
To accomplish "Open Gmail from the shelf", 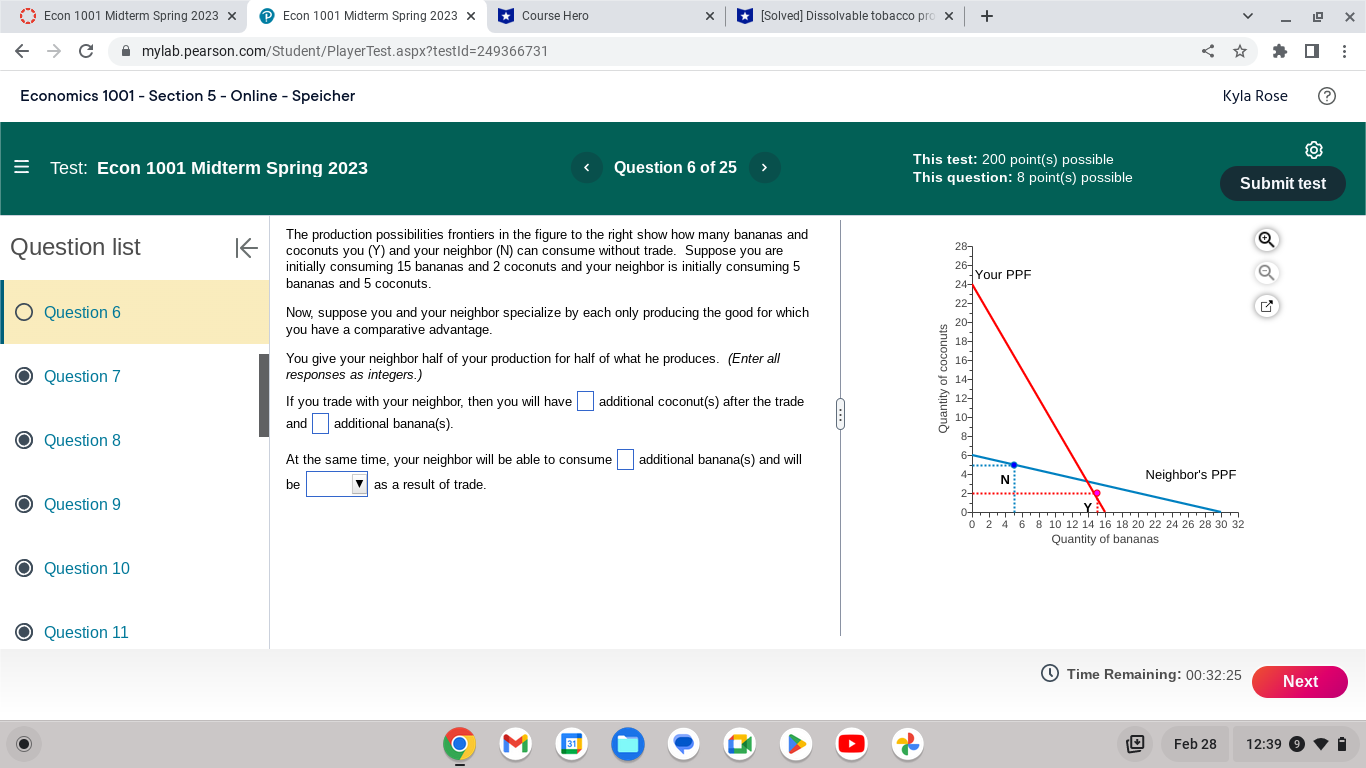I will tap(514, 744).
